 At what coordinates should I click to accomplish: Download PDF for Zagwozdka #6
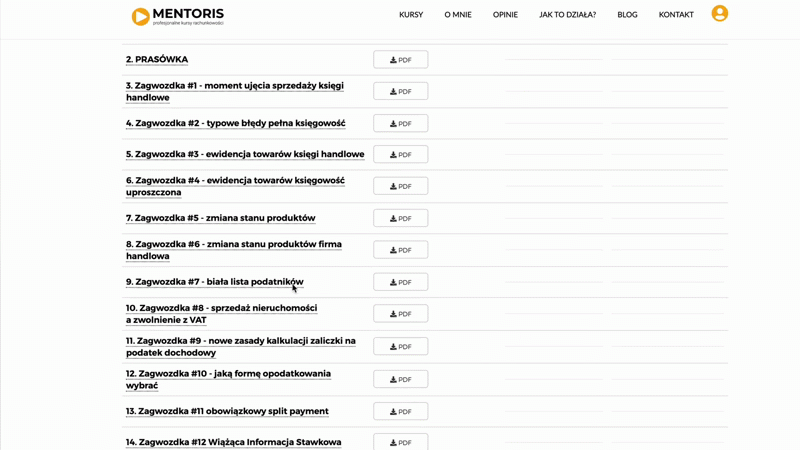(x=401, y=250)
